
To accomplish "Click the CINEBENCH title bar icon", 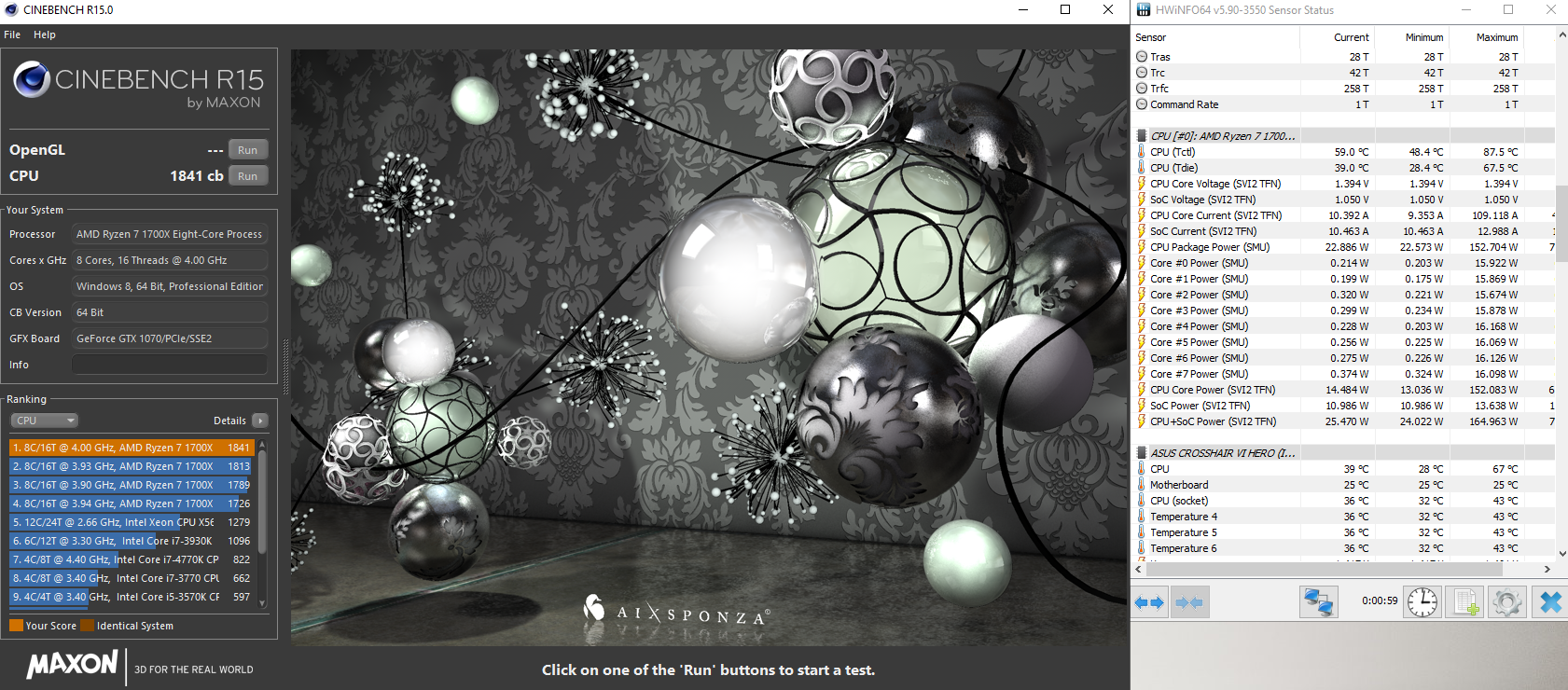I will tap(11, 10).
